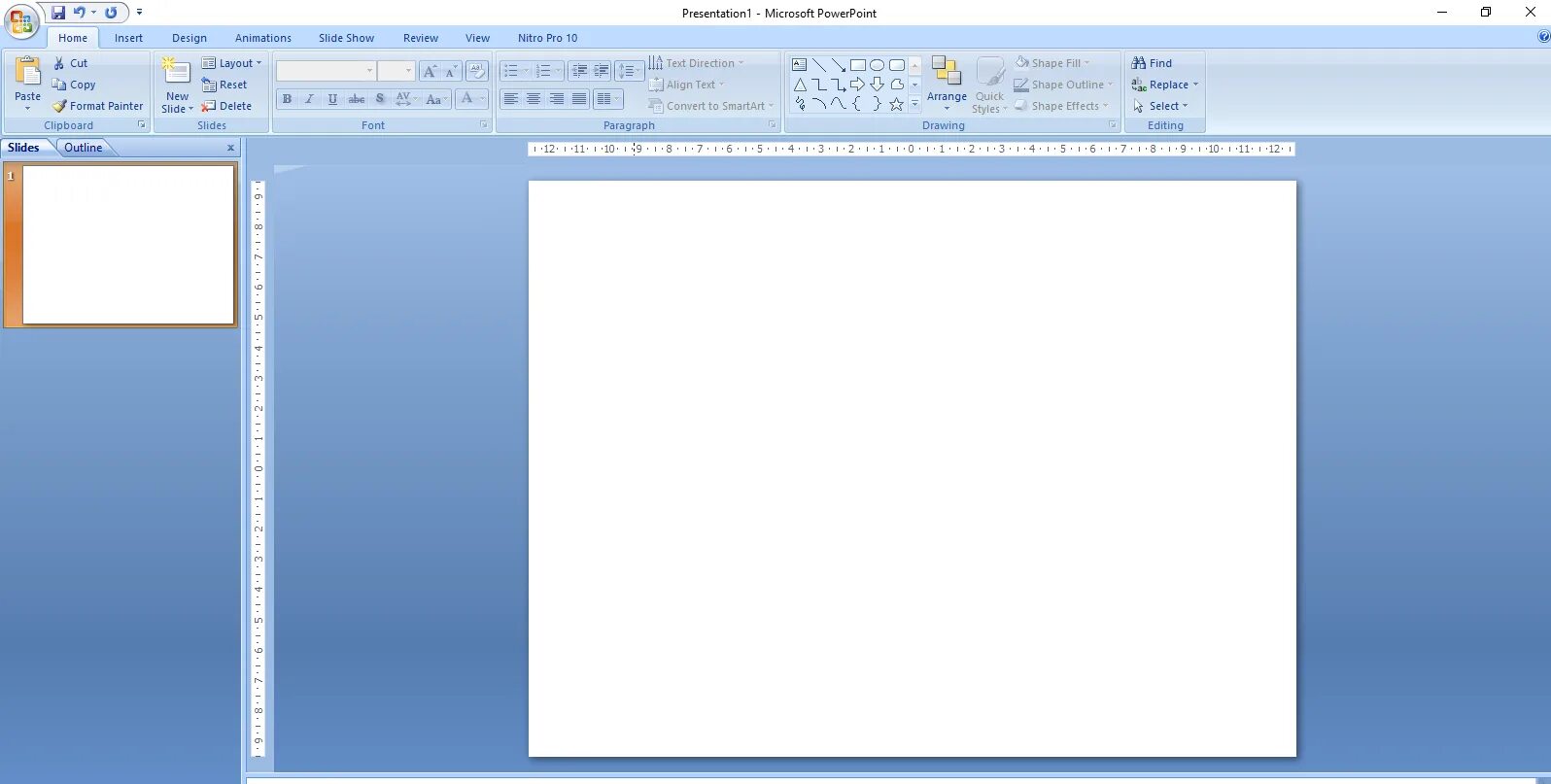Screen dimensions: 1551x784
Task: Align text right
Action: point(557,99)
